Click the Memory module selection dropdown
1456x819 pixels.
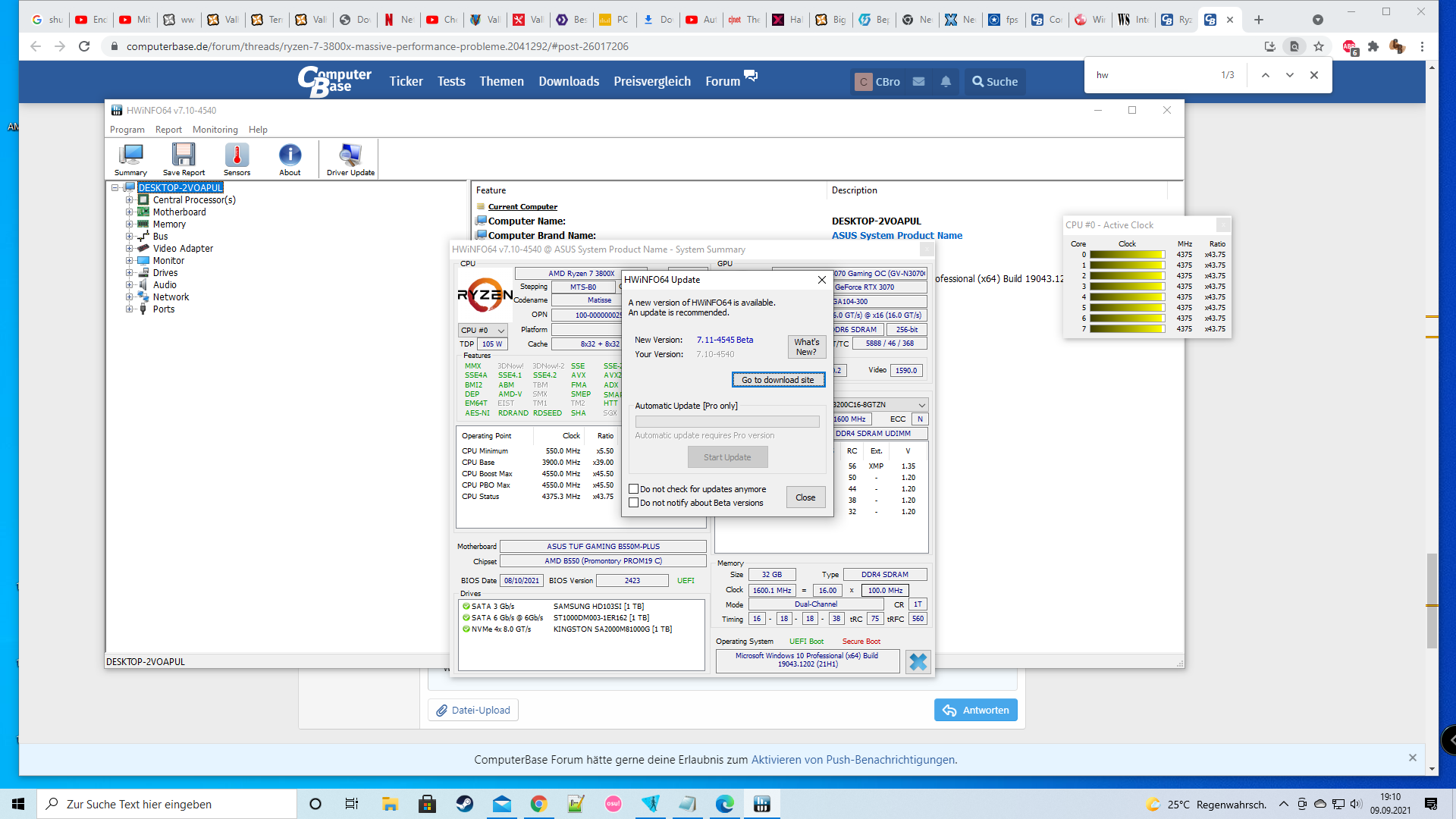(x=880, y=405)
